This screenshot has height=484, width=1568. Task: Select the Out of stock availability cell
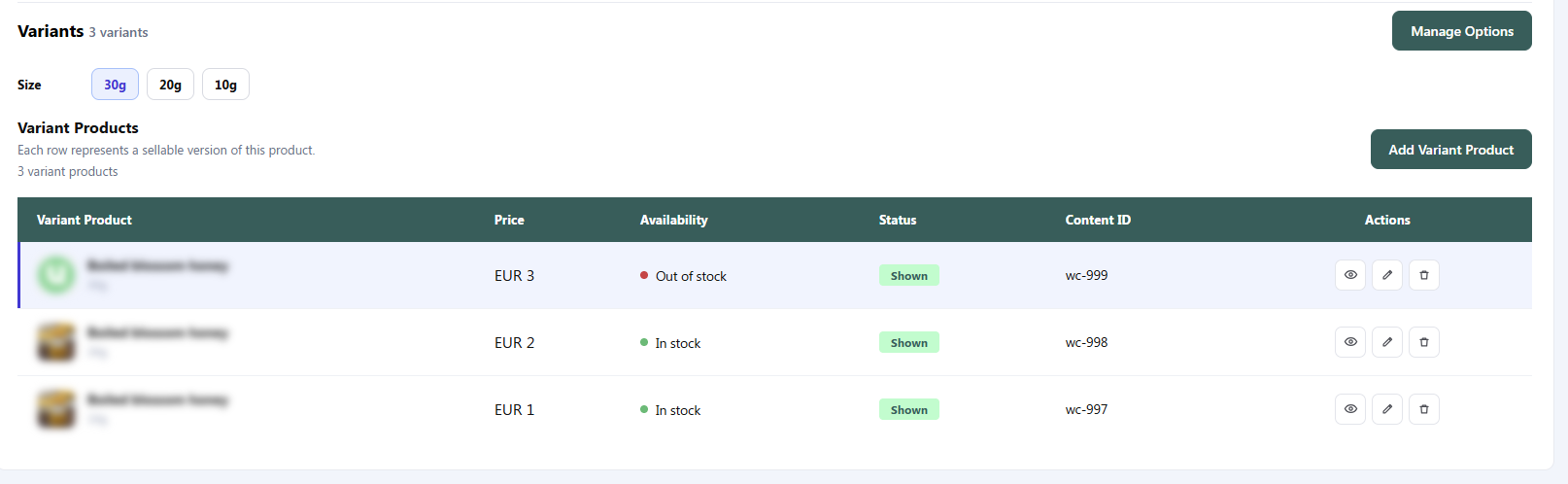tap(683, 276)
